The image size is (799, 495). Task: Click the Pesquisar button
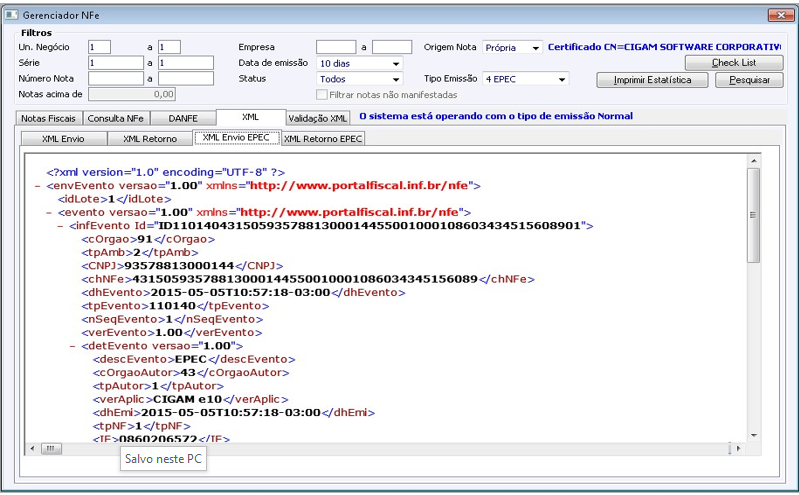(749, 80)
